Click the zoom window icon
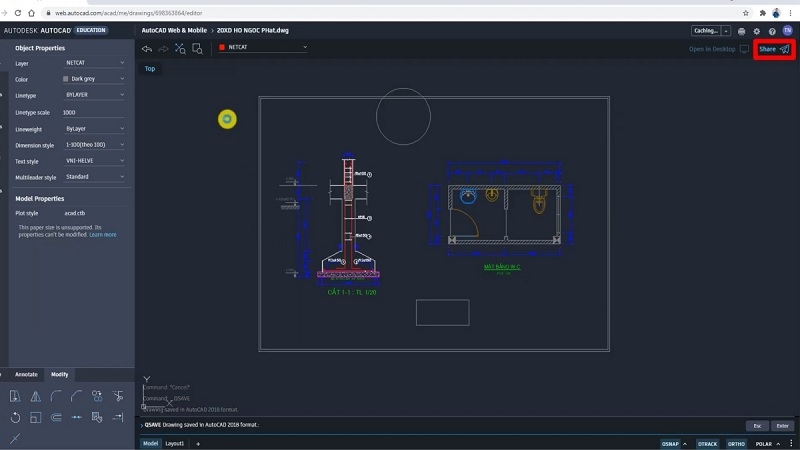 click(x=197, y=49)
